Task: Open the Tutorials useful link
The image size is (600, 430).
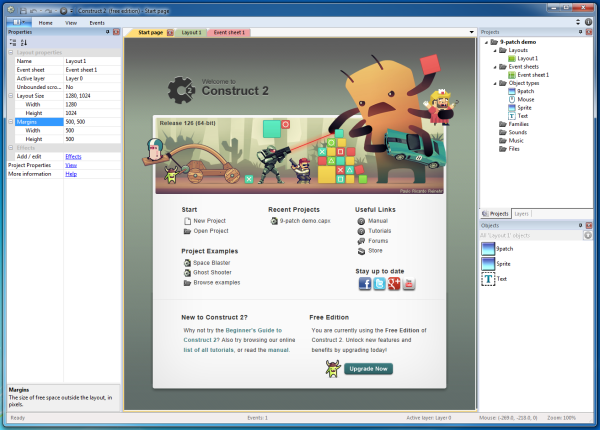Action: 374,231
